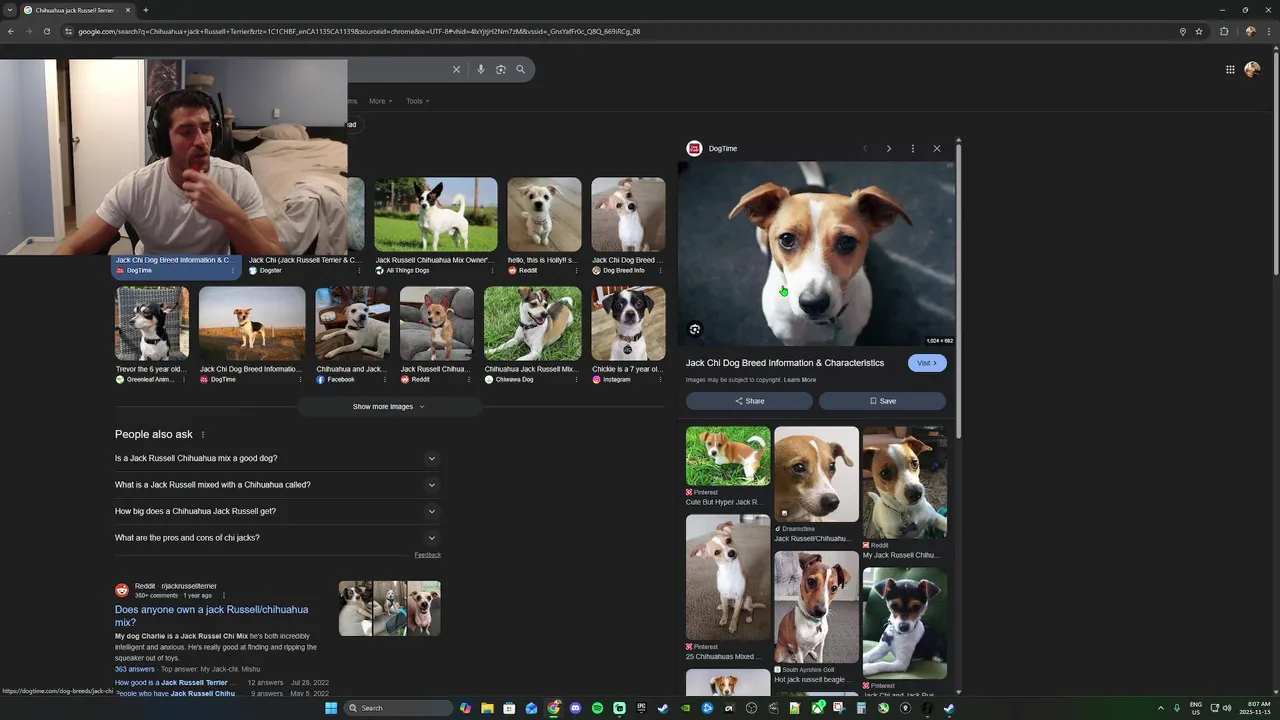The height and width of the screenshot is (720, 1280).
Task: Open Chrome three-dot menu
Action: click(1270, 31)
